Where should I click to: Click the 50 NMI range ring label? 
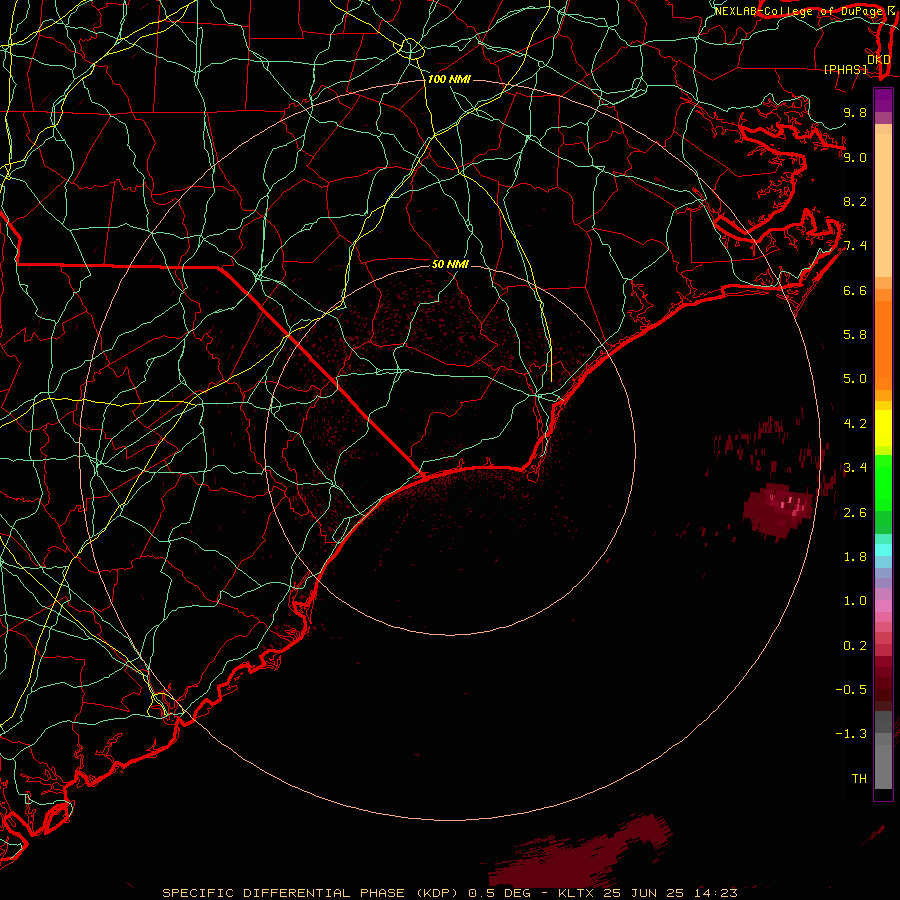[450, 265]
